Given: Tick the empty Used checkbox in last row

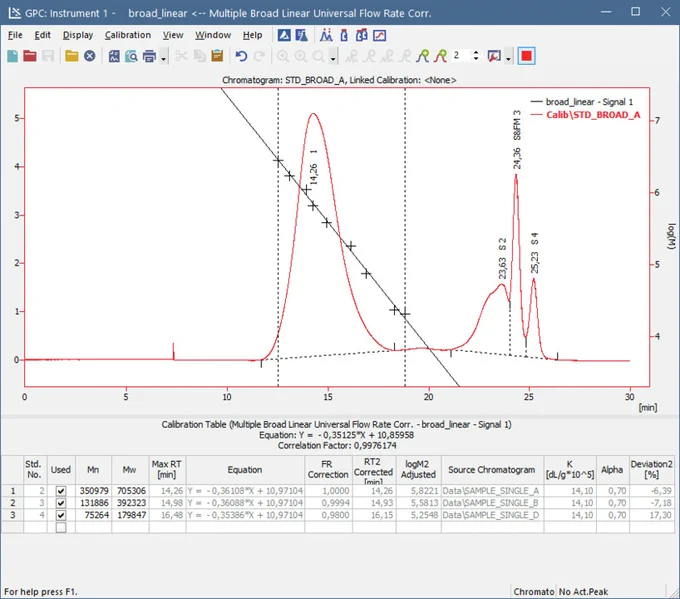Looking at the screenshot, I should coord(61,527).
